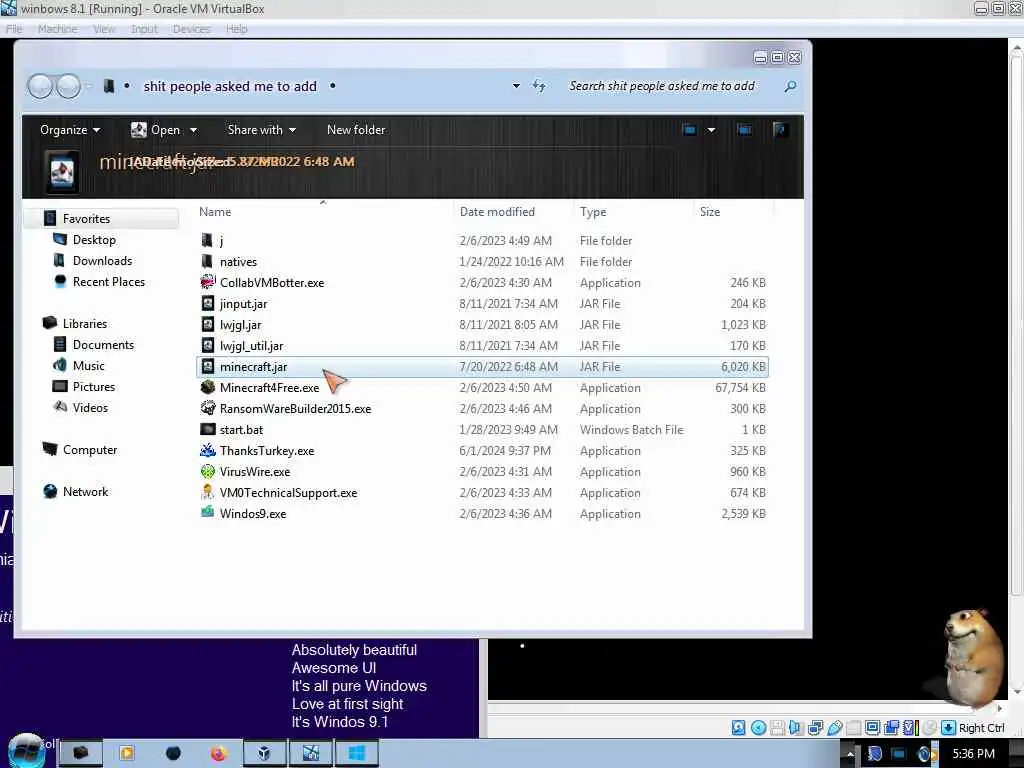This screenshot has height=768, width=1024.
Task: Select the start.bat file icon
Action: click(x=208, y=429)
